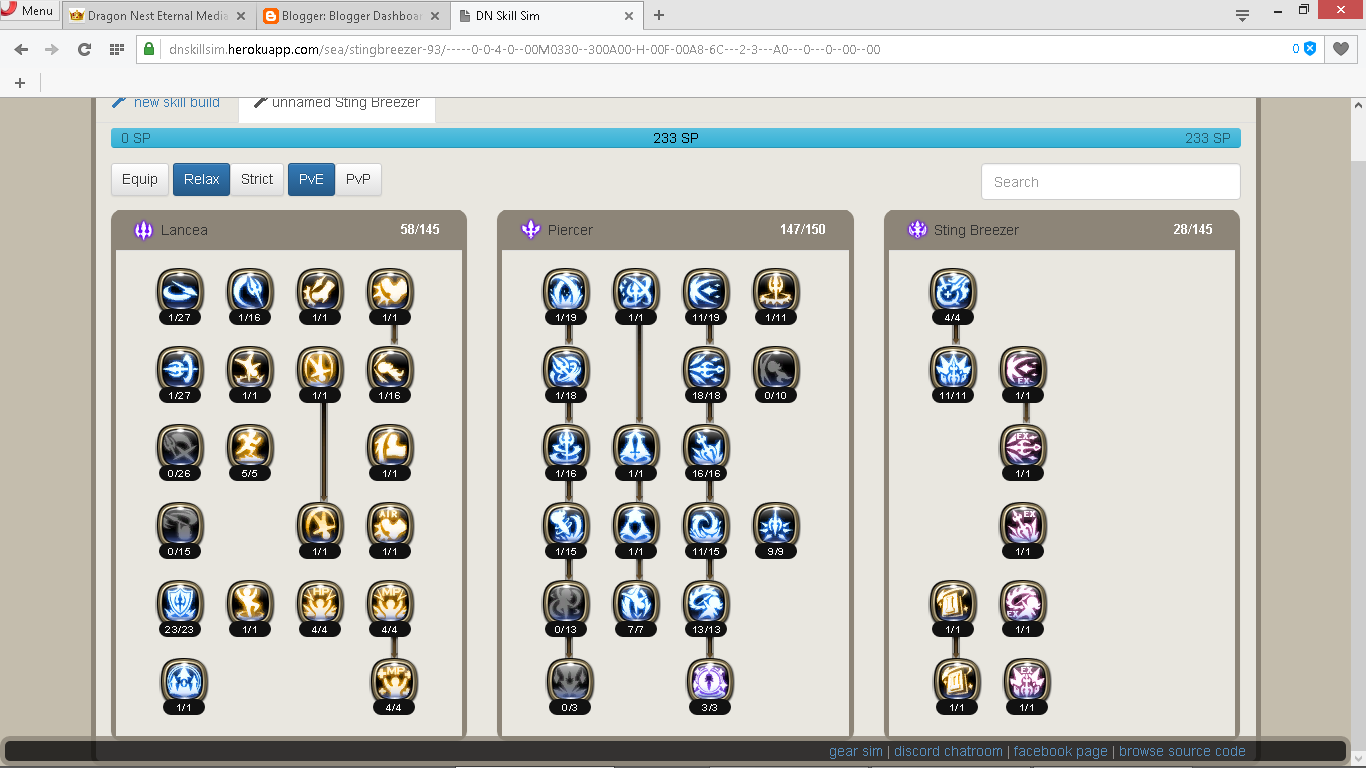Screen dimensions: 1366x768
Task: Reload the current page
Action: point(84,49)
